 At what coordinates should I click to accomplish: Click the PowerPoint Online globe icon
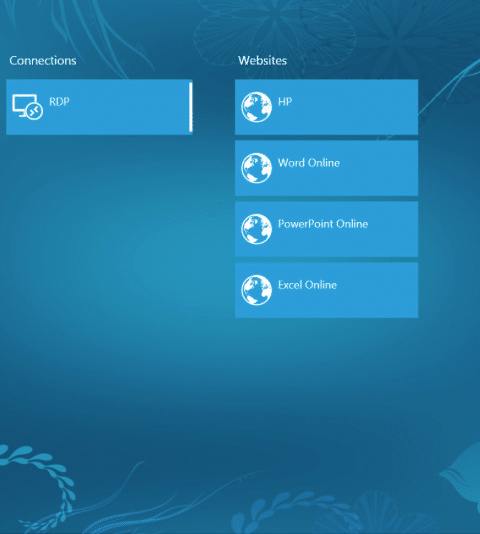(257, 229)
